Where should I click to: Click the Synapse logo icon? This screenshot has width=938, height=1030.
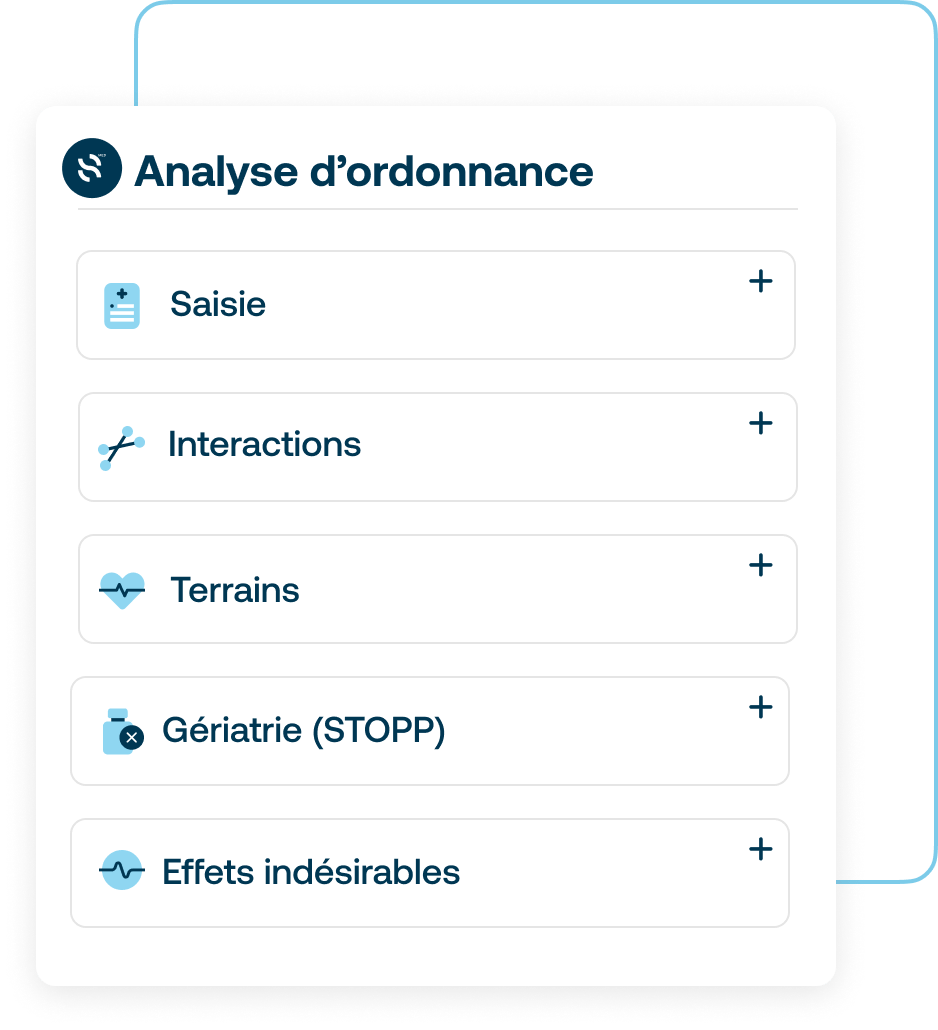[x=92, y=168]
